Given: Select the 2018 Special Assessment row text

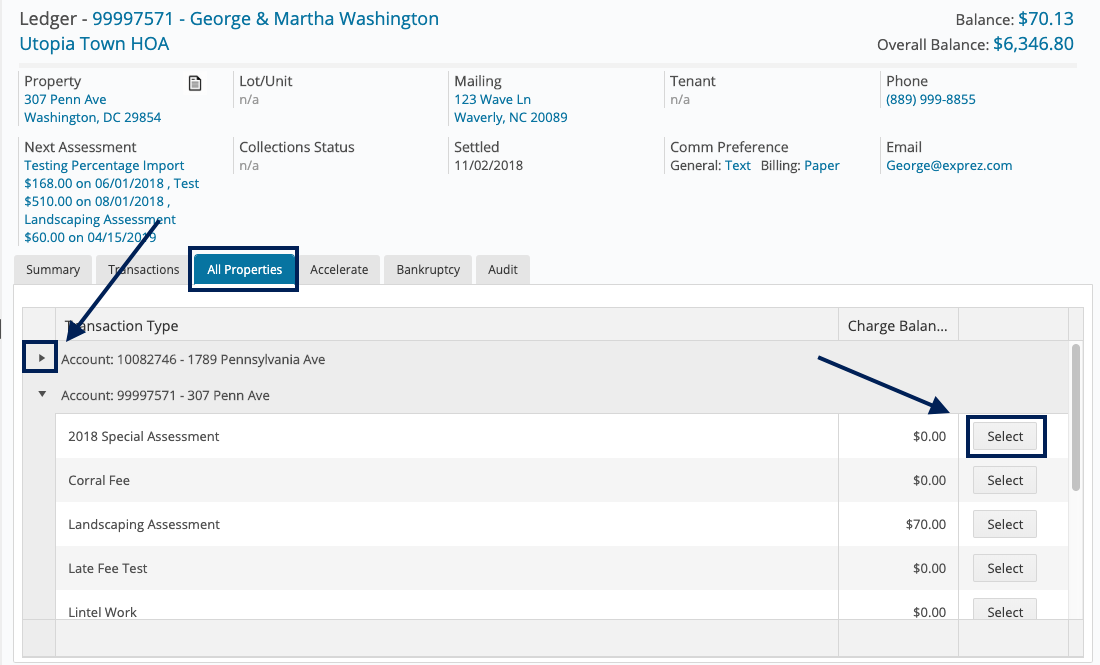Looking at the screenshot, I should click(x=144, y=436).
